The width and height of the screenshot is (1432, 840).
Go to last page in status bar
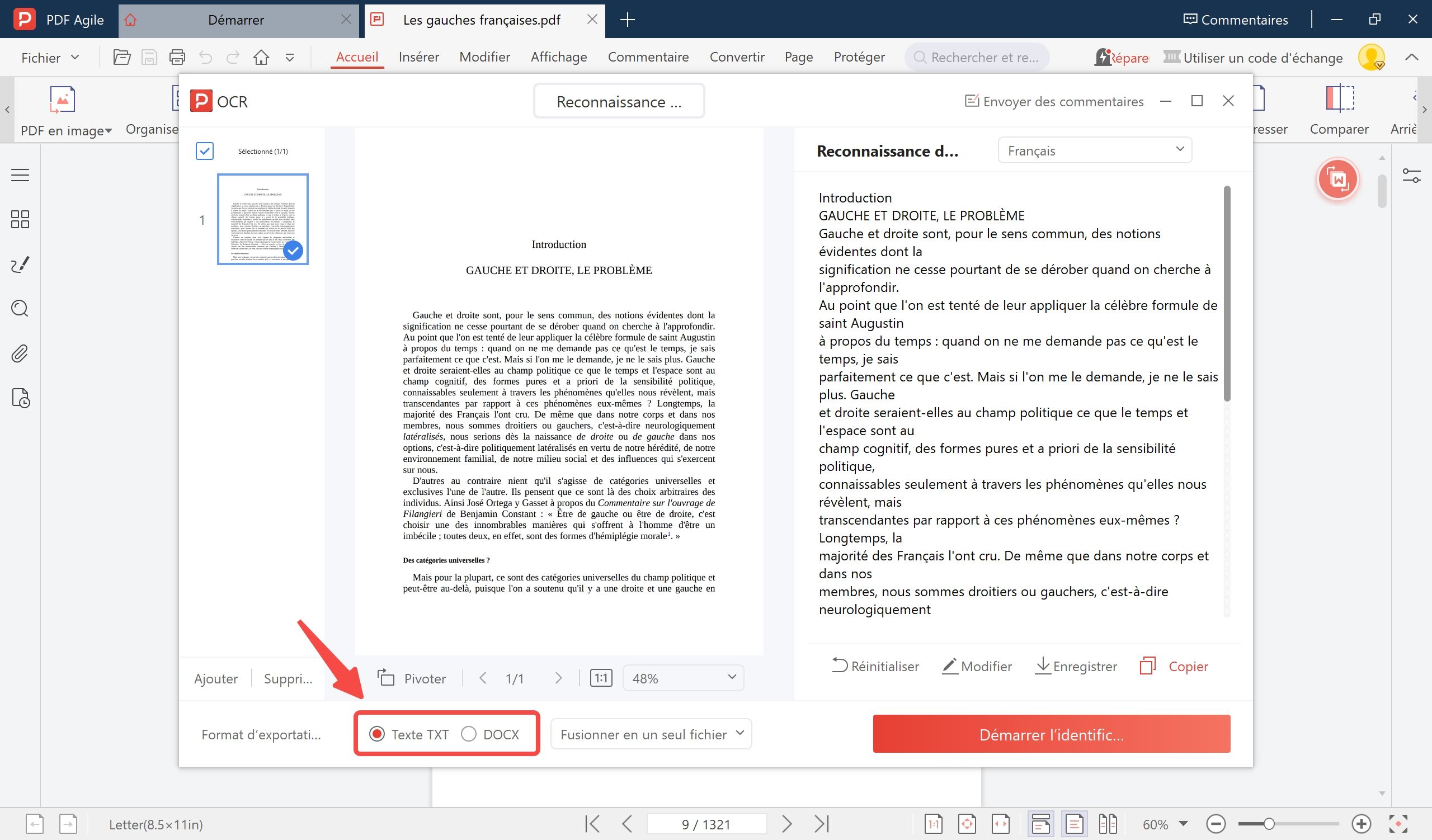[x=822, y=824]
